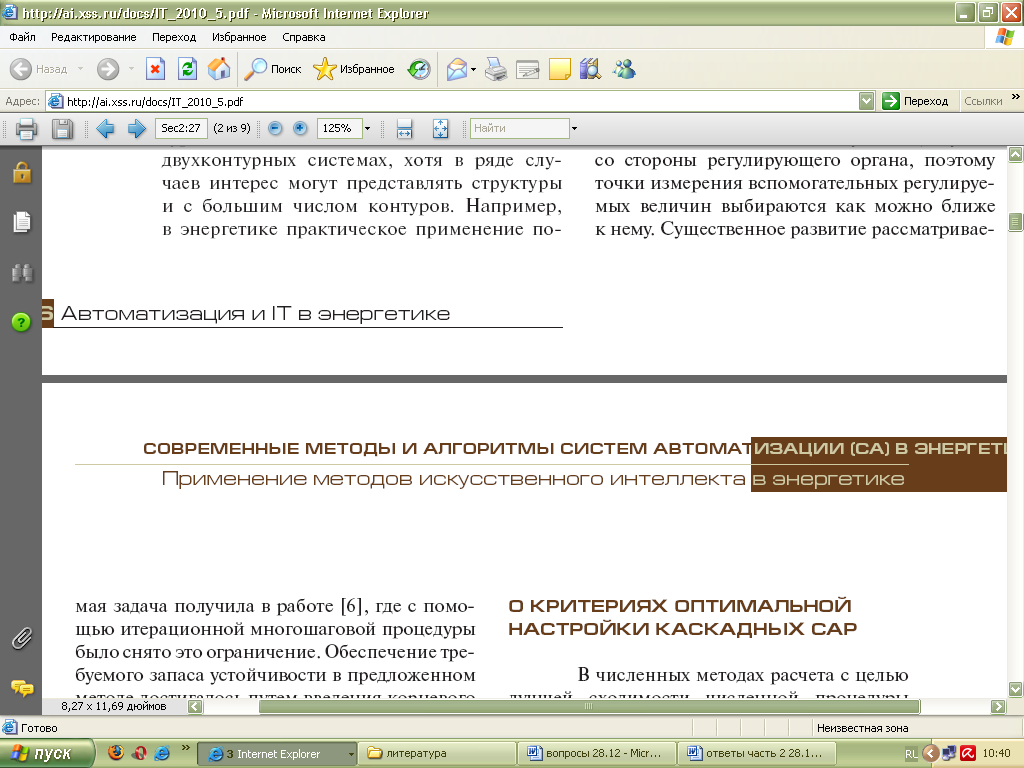The width and height of the screenshot is (1024, 768).
Task: Open the security lock panel in sidebar
Action: (x=22, y=172)
